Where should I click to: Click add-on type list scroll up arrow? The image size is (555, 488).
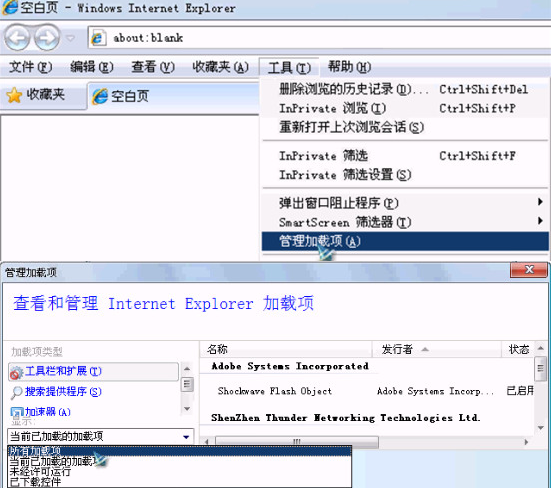187,369
